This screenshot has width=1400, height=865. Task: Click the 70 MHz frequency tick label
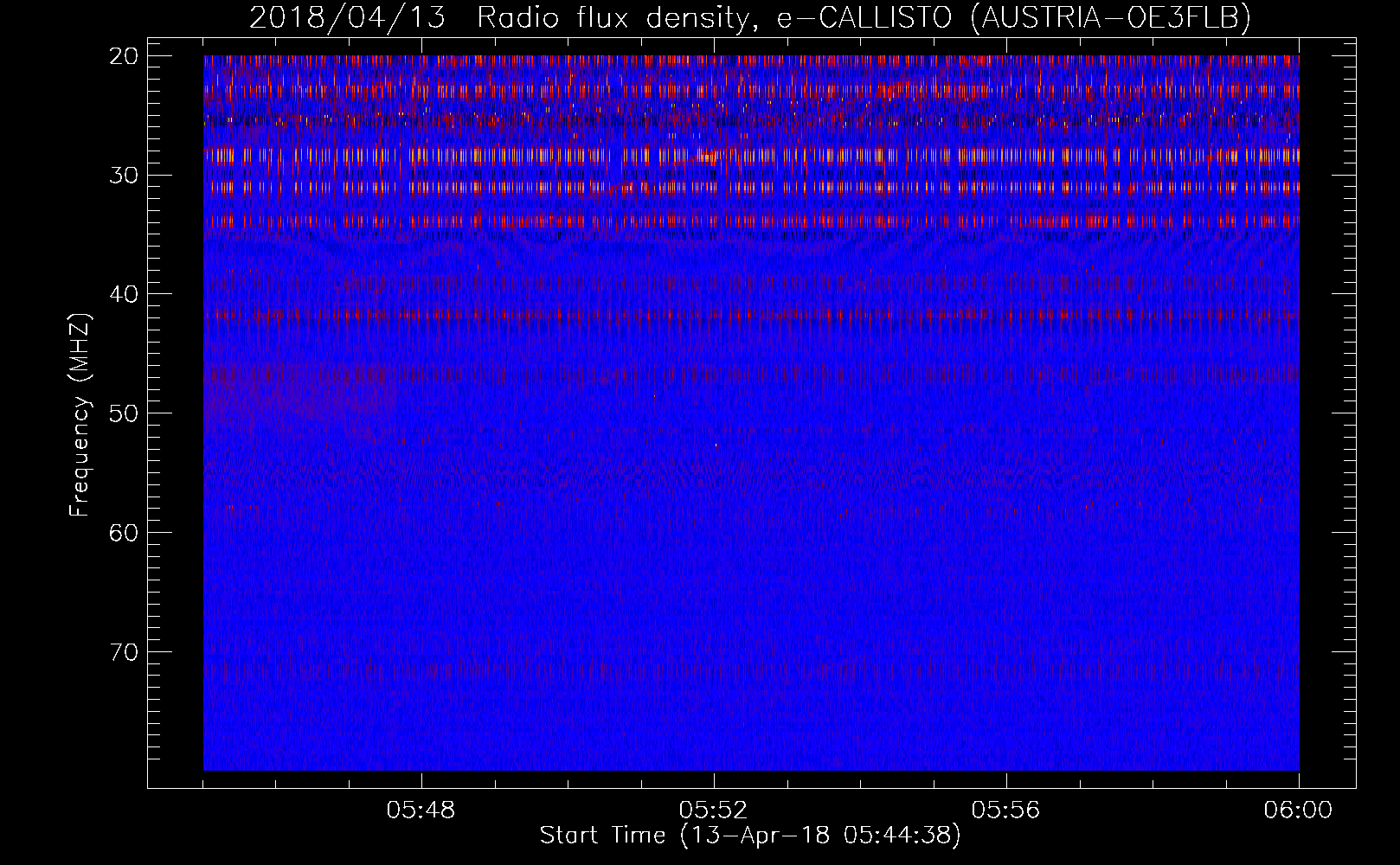click(125, 651)
